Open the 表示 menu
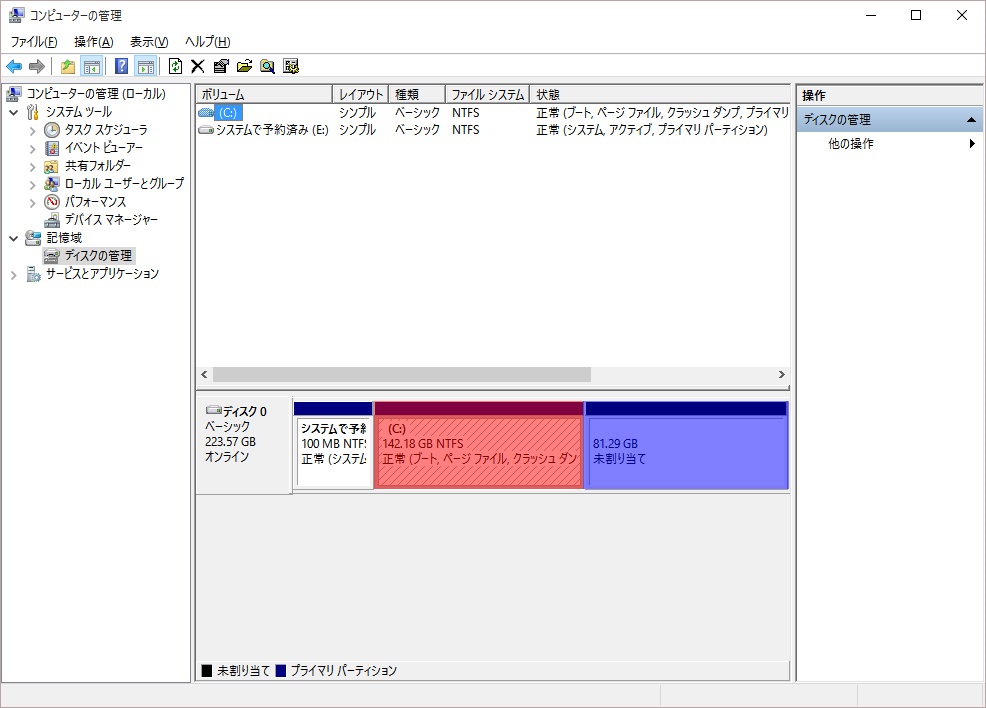This screenshot has height=708, width=986. tap(149, 41)
